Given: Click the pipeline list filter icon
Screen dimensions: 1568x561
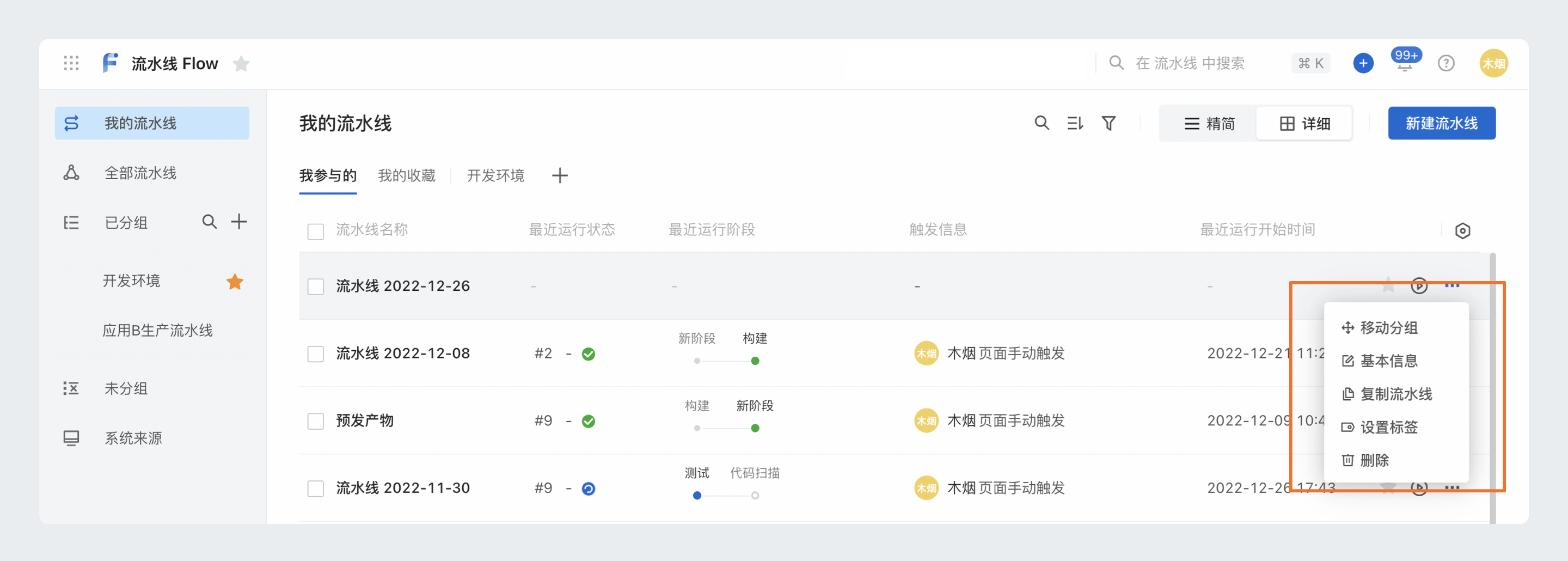Looking at the screenshot, I should coord(1108,124).
